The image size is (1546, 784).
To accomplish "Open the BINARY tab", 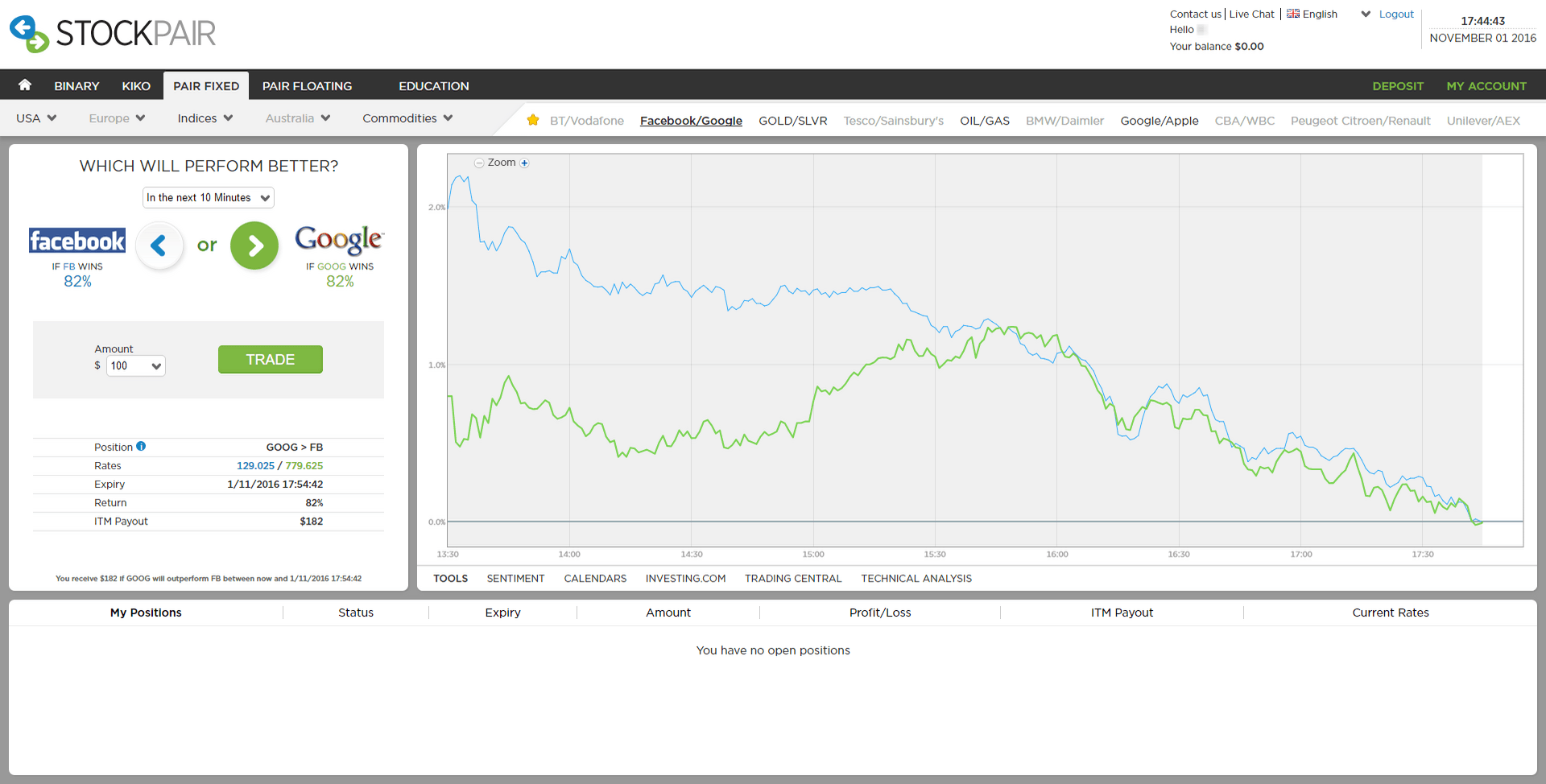I will pos(76,86).
